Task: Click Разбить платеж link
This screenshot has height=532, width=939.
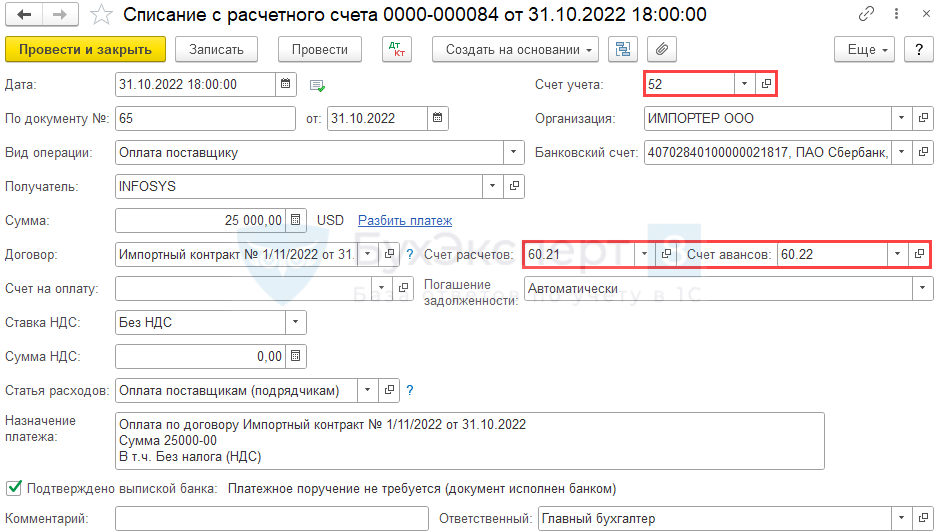Action: tap(405, 220)
